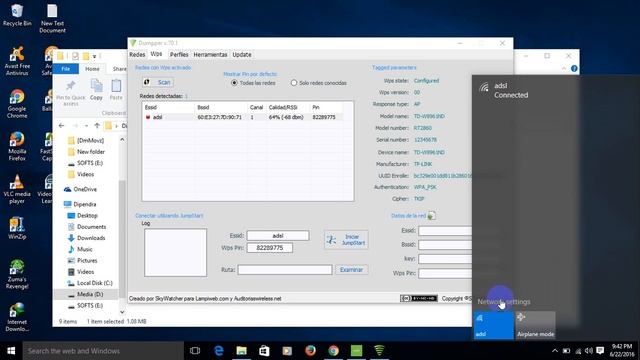This screenshot has height=360, width=640.
Task: Open the Recycle Bin desktop icon
Action: (17, 15)
